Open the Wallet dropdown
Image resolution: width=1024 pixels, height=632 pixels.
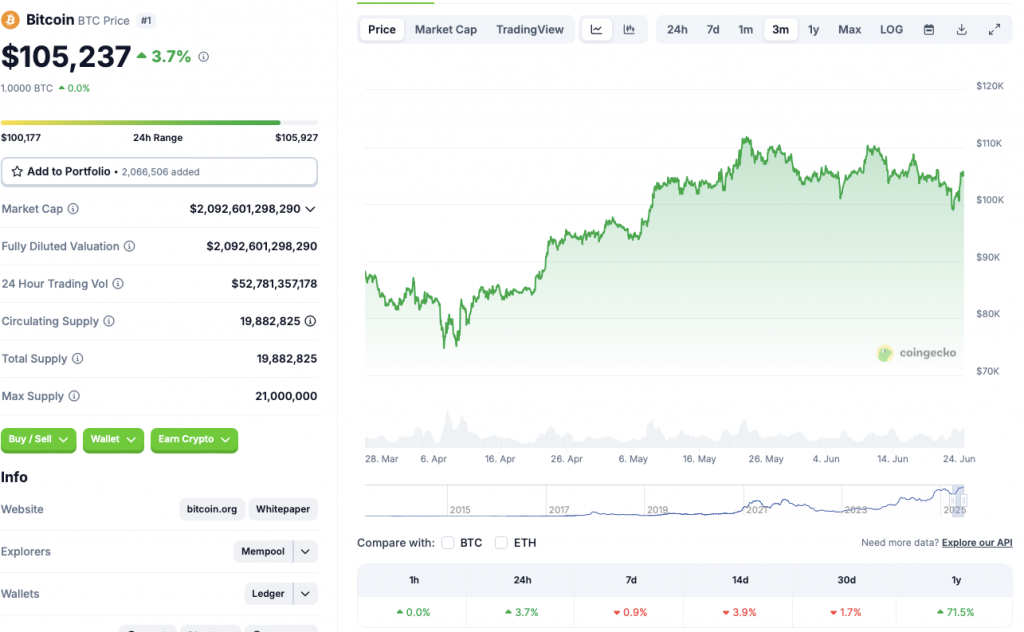pyautogui.click(x=113, y=439)
